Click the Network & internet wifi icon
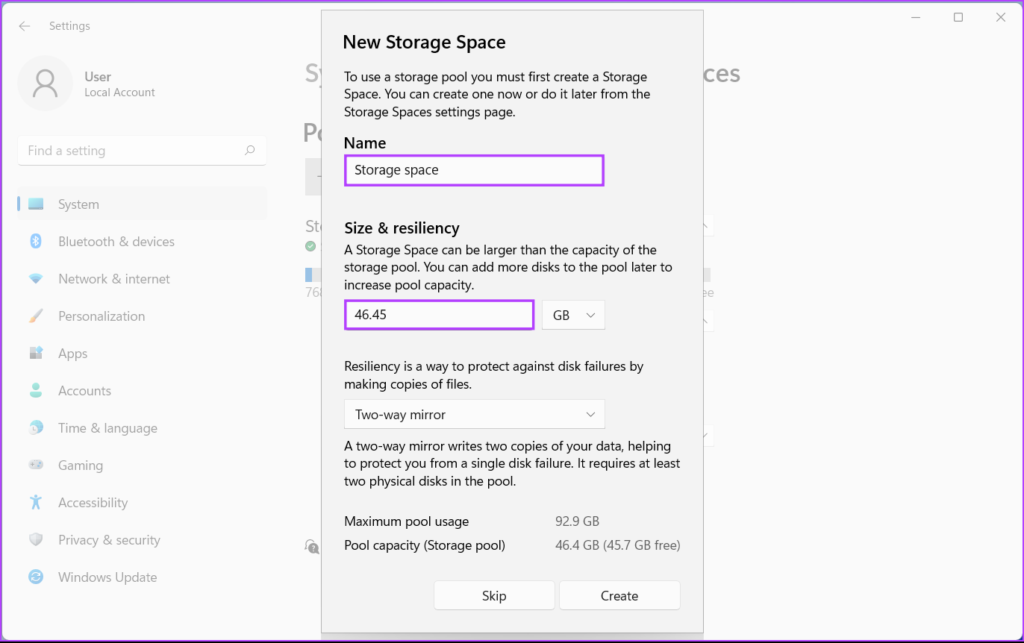Screen dimensions: 1024x643 [36, 279]
